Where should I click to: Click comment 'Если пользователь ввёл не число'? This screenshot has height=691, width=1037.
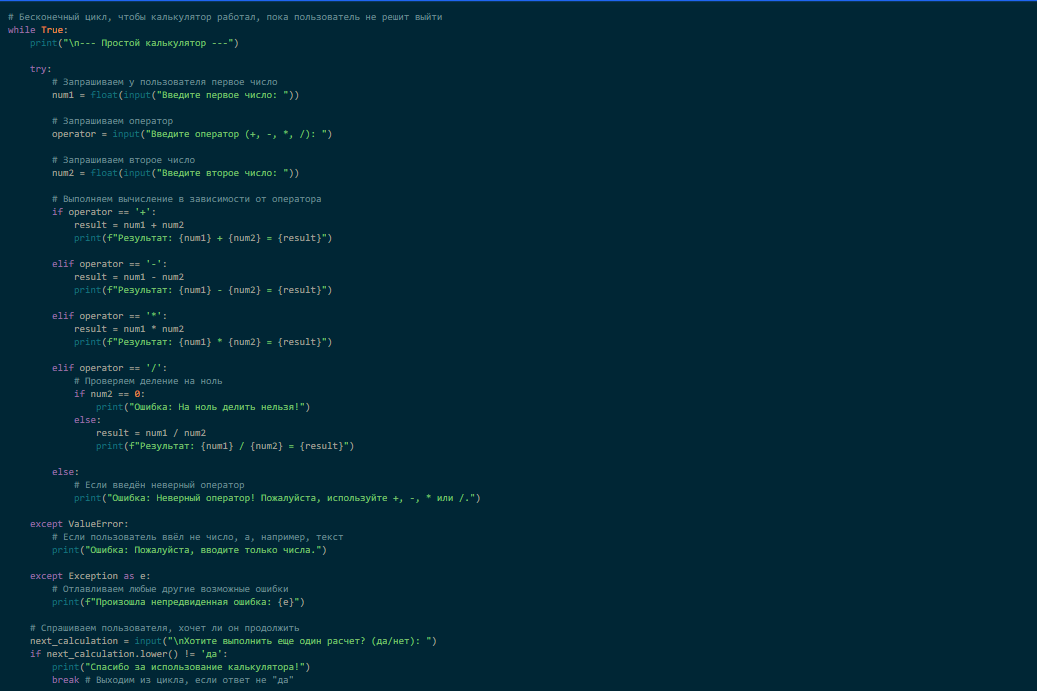[x=198, y=537]
